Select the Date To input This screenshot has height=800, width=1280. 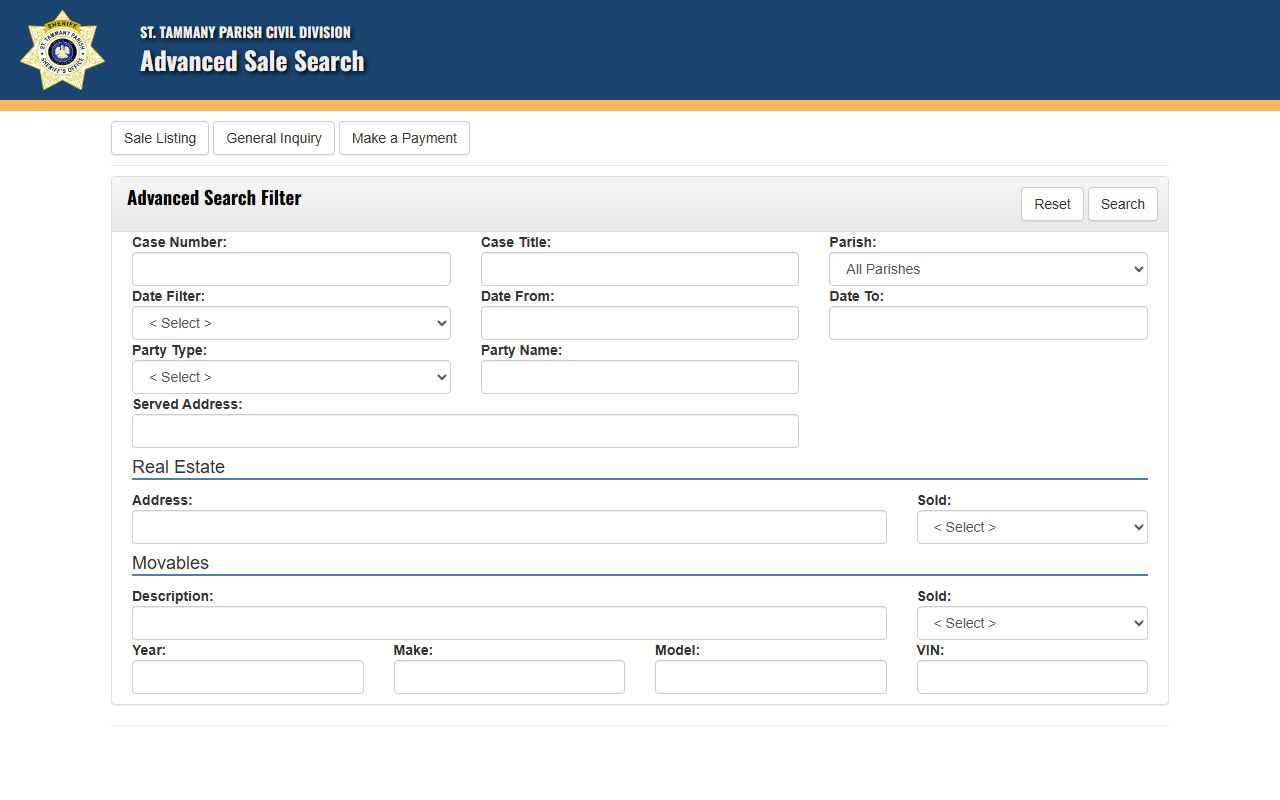(988, 323)
